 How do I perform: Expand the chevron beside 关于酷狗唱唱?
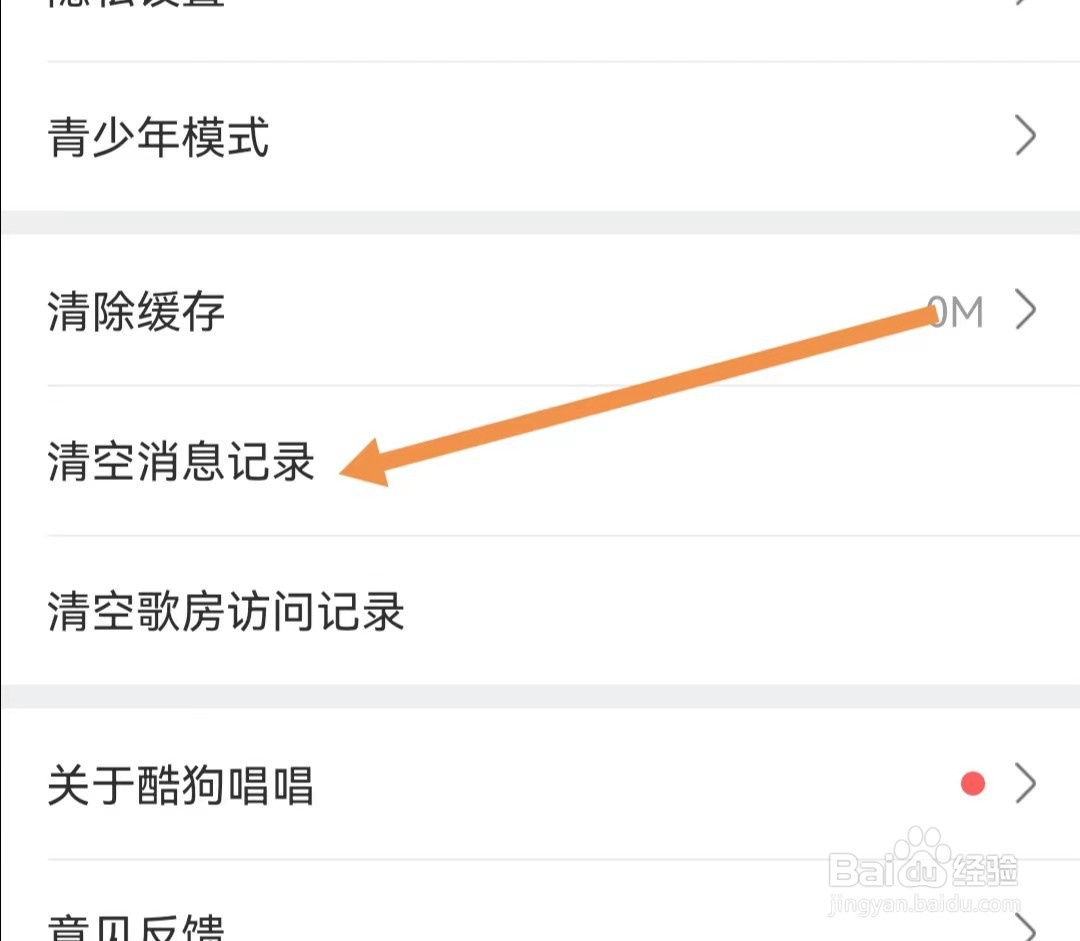pyautogui.click(x=1026, y=784)
